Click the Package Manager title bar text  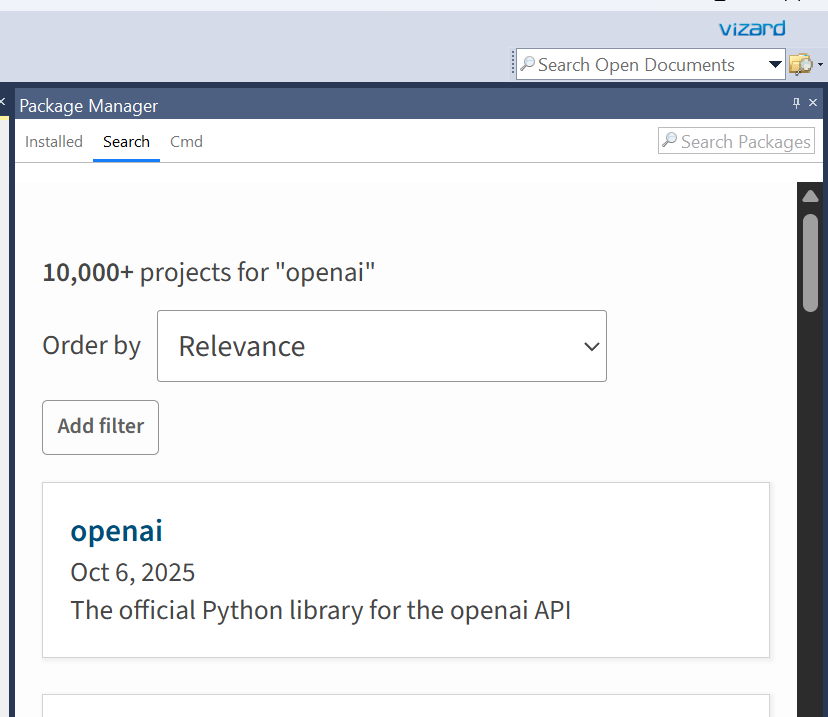pos(89,106)
